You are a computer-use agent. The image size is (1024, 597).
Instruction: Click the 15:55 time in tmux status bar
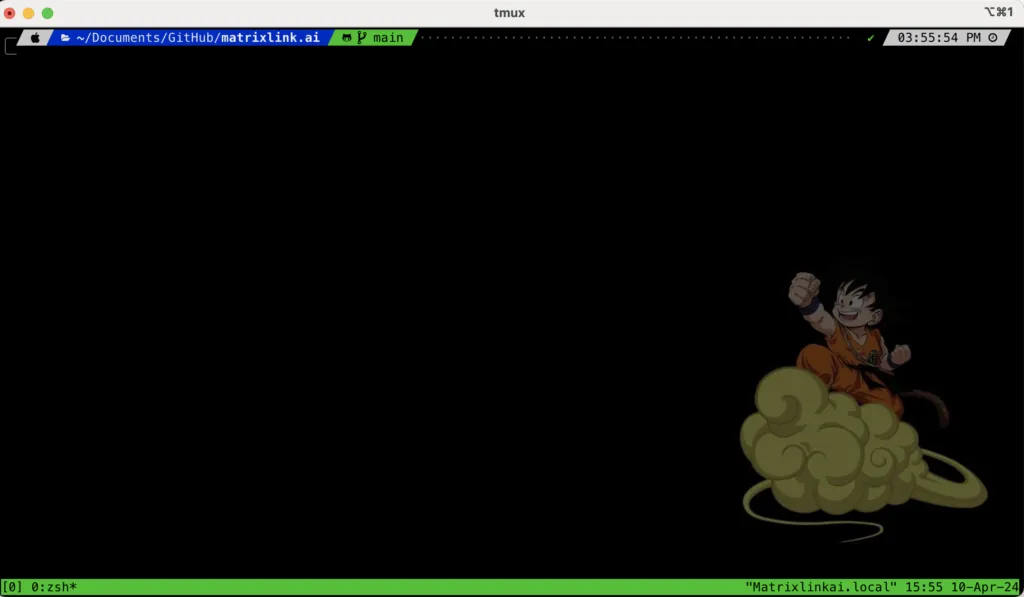tap(929, 587)
